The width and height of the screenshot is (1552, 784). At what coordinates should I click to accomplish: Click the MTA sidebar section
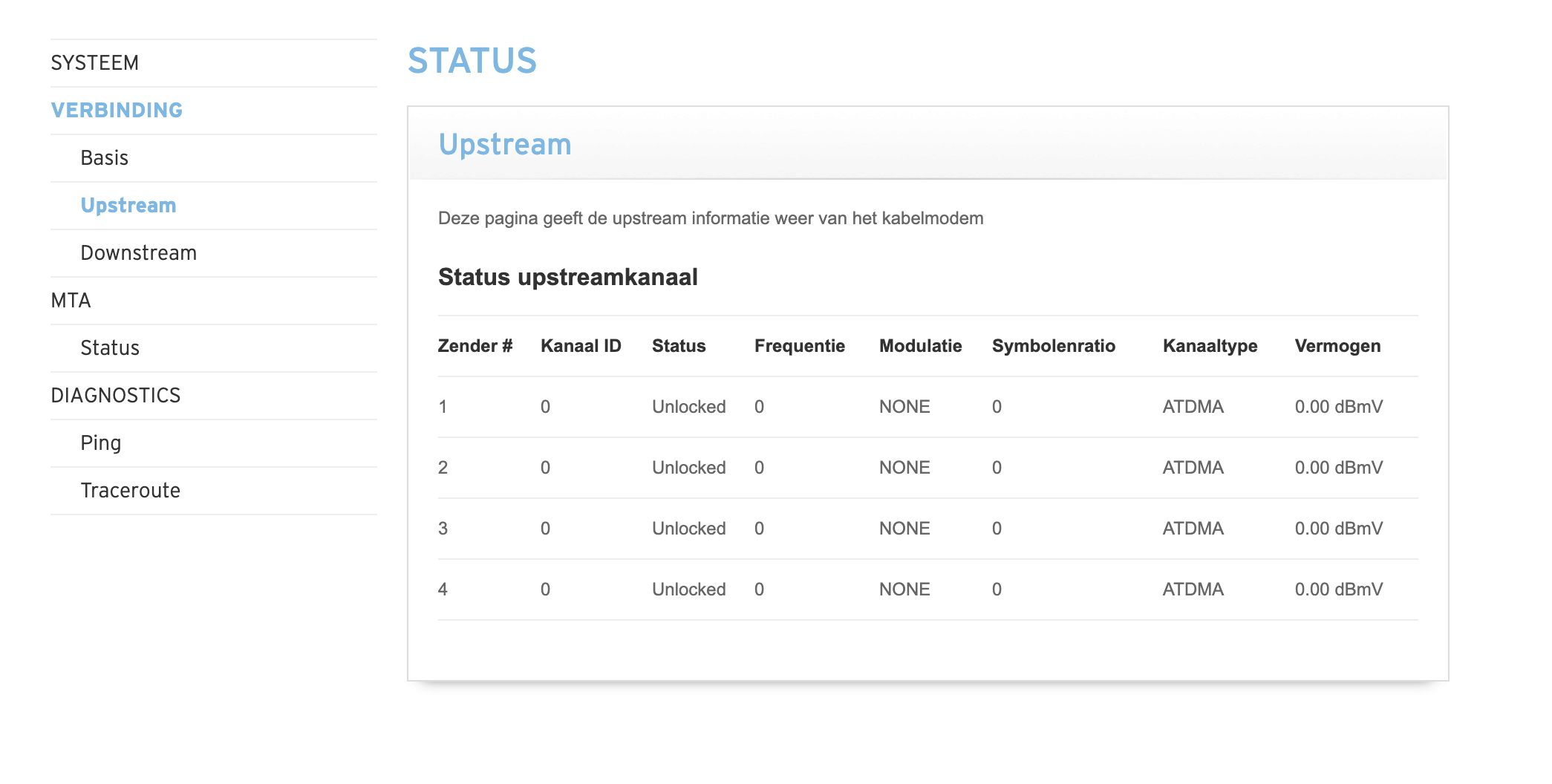pyautogui.click(x=71, y=301)
